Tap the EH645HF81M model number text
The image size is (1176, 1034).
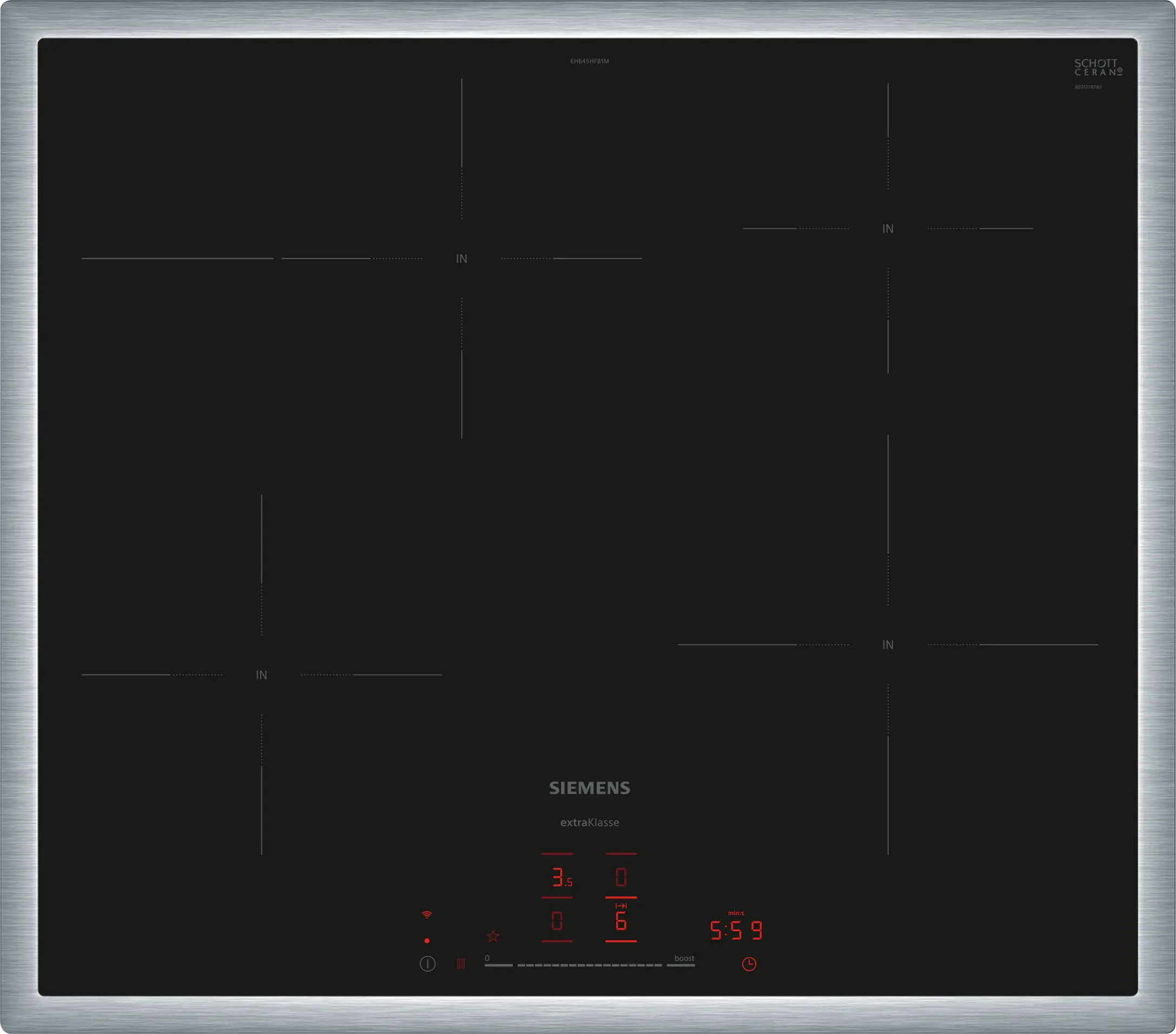[590, 61]
